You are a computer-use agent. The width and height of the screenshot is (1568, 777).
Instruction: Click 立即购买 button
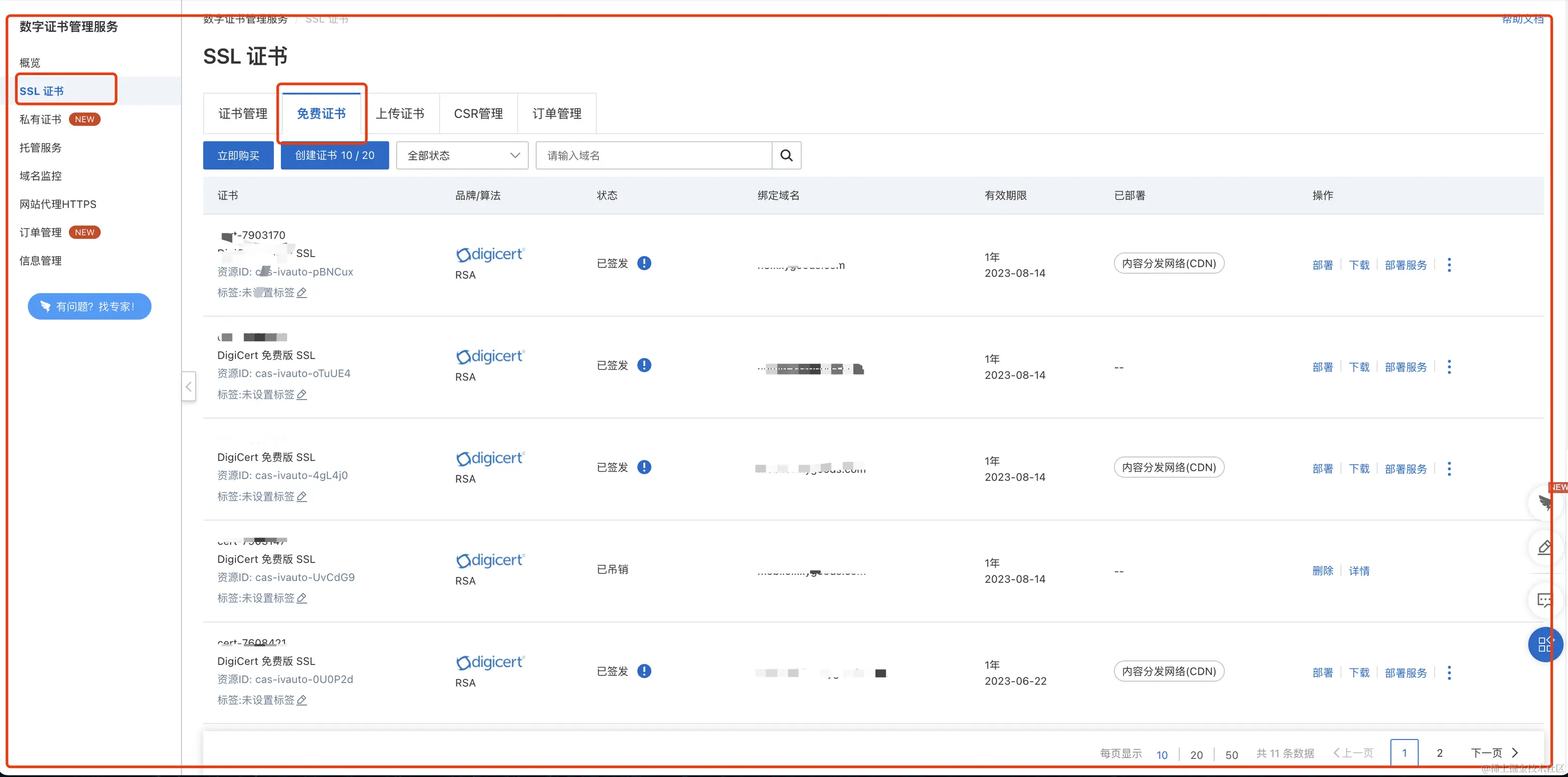tap(238, 156)
